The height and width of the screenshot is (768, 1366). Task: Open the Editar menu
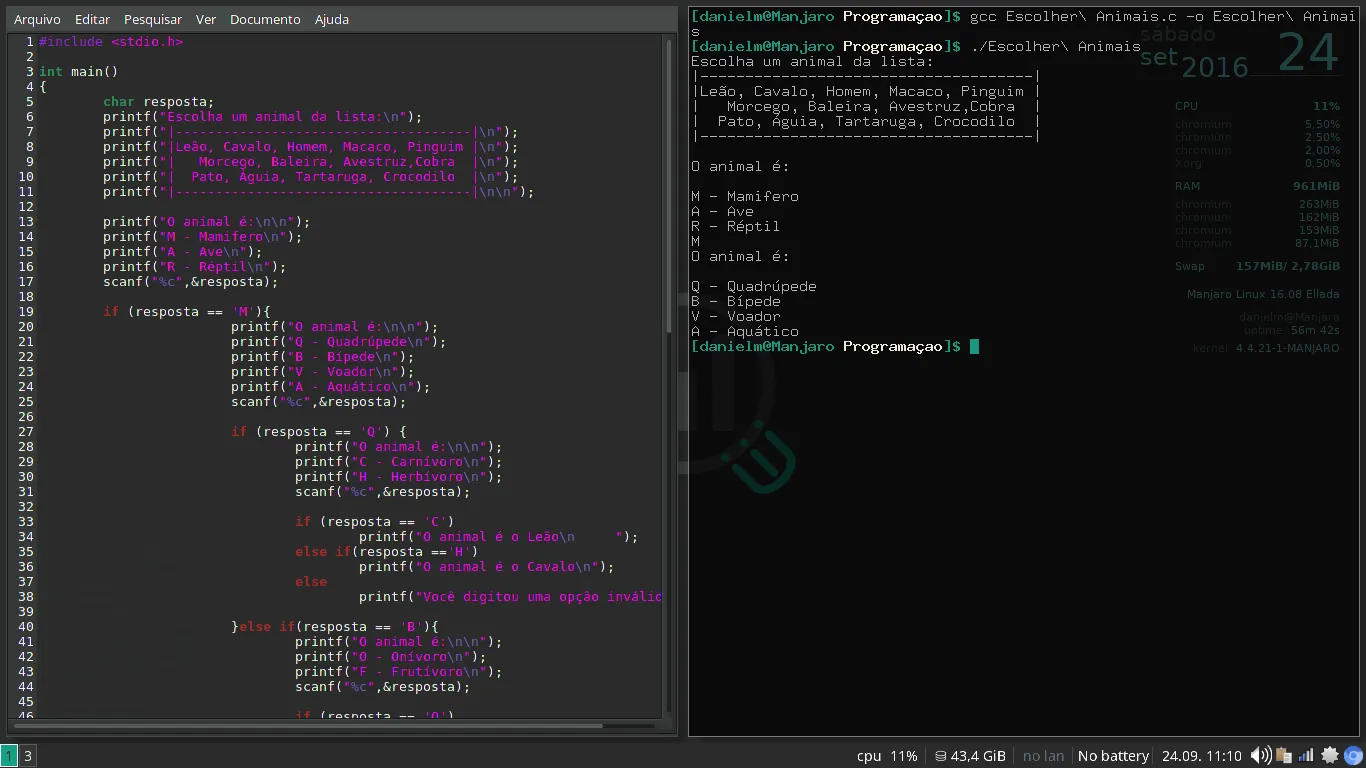tap(92, 19)
